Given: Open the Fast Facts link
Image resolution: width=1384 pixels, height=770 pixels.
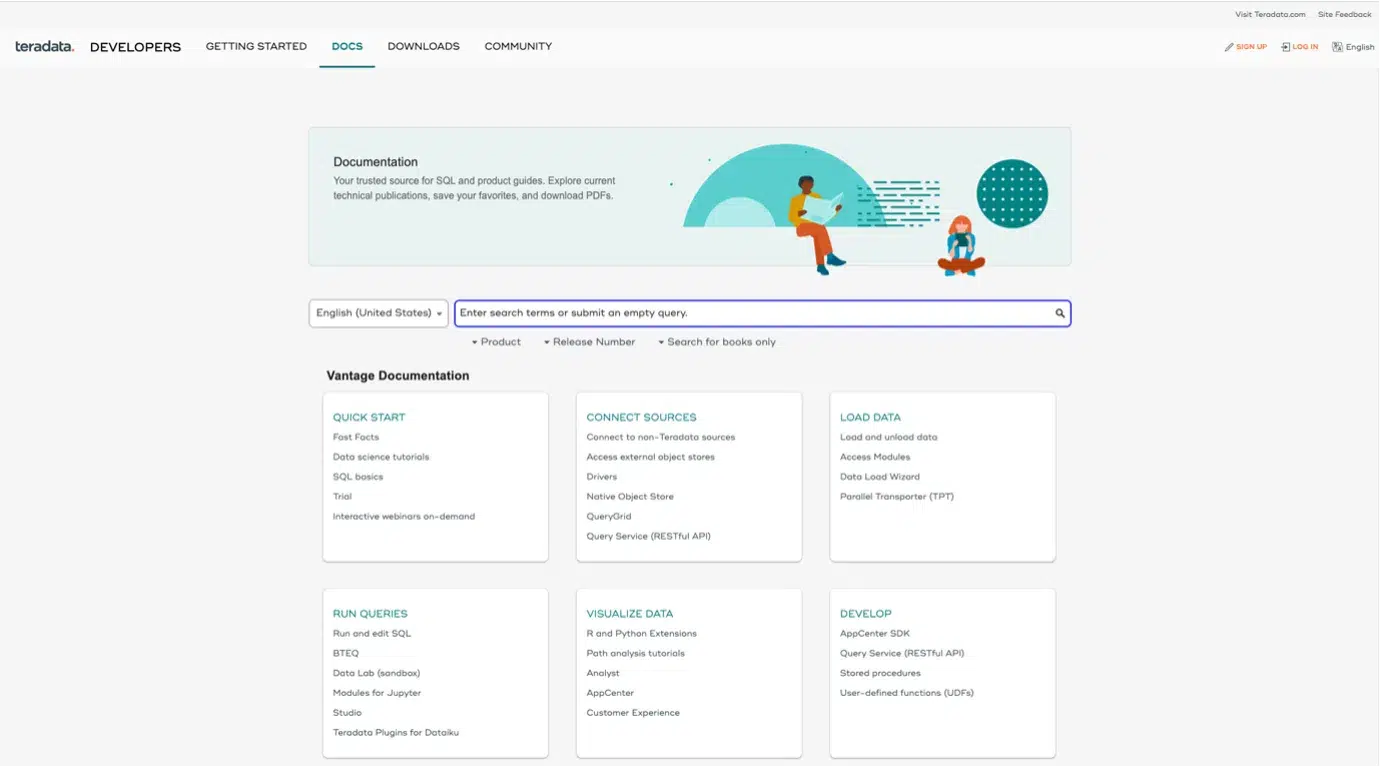Looking at the screenshot, I should coord(356,437).
